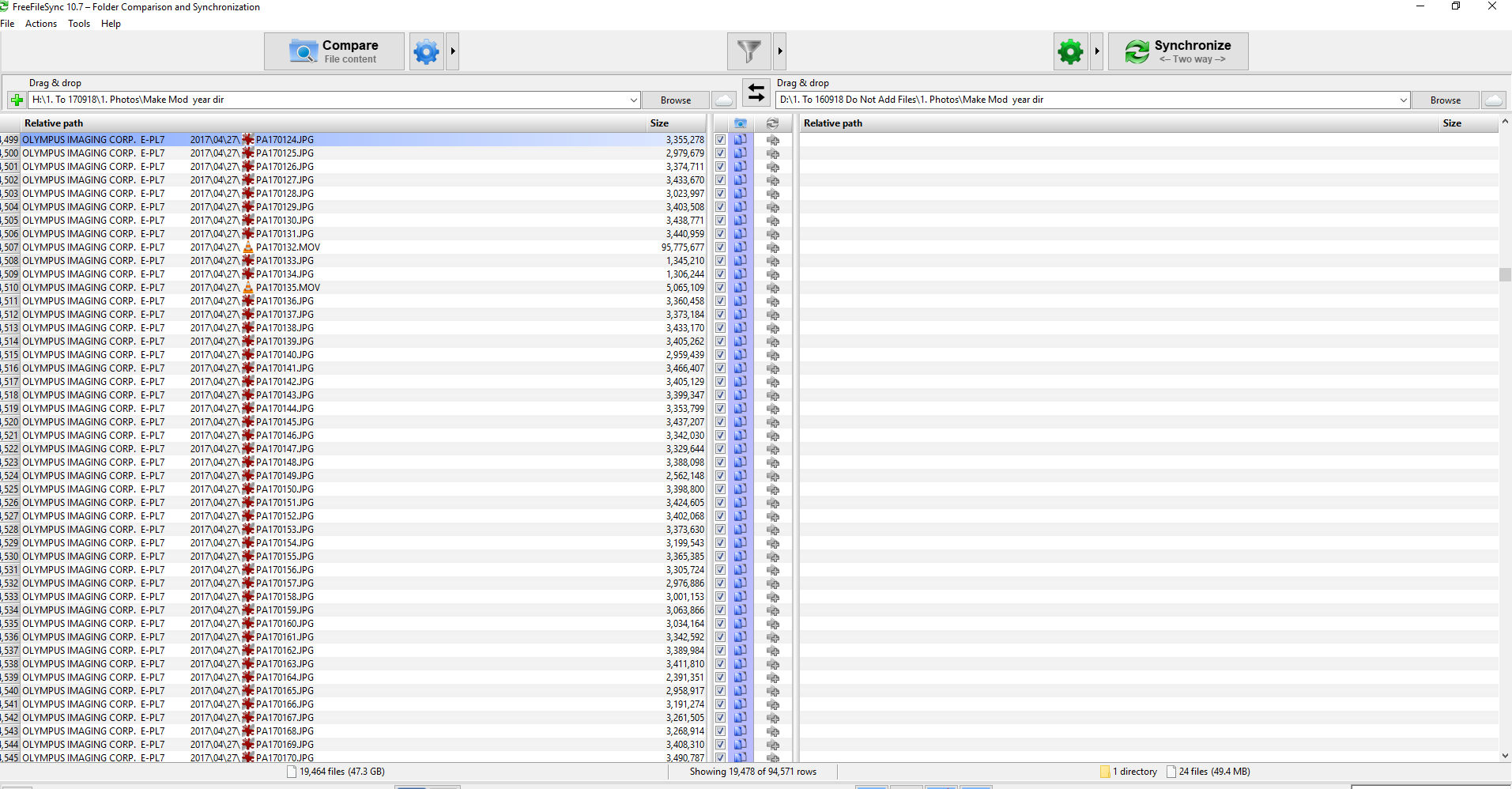1512x789 pixels.
Task: Toggle checkbox for PA170141.JPG row
Action: click(x=720, y=368)
